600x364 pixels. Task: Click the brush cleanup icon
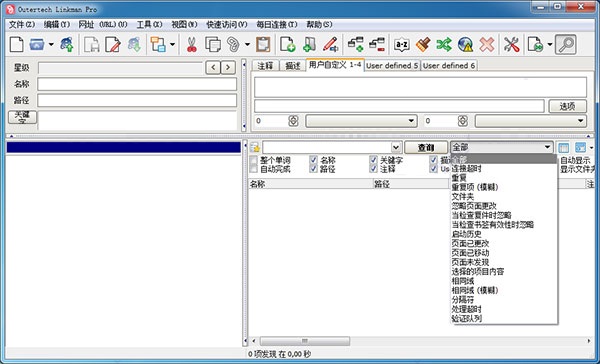coord(423,44)
